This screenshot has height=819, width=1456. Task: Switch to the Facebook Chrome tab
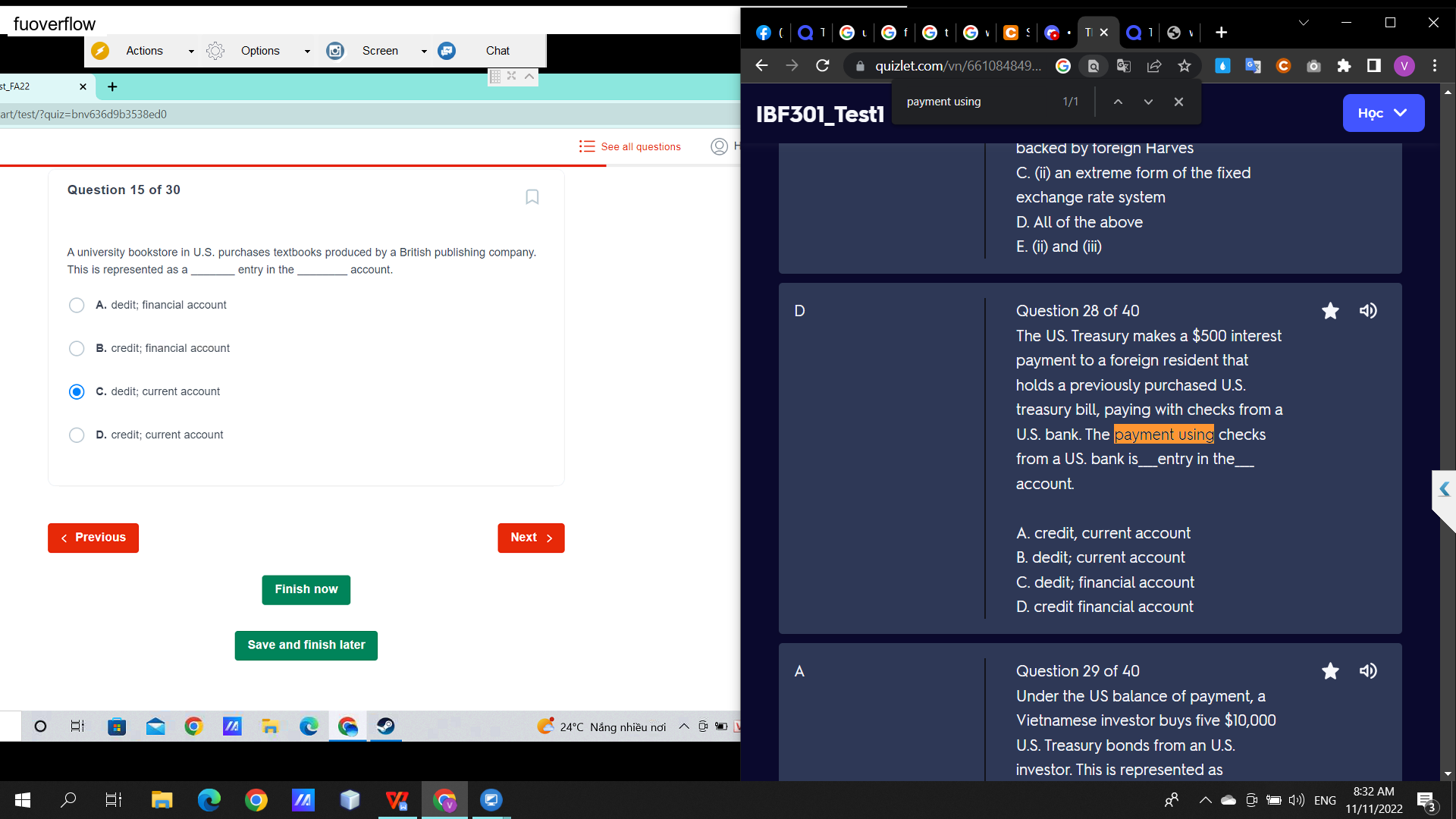click(769, 33)
